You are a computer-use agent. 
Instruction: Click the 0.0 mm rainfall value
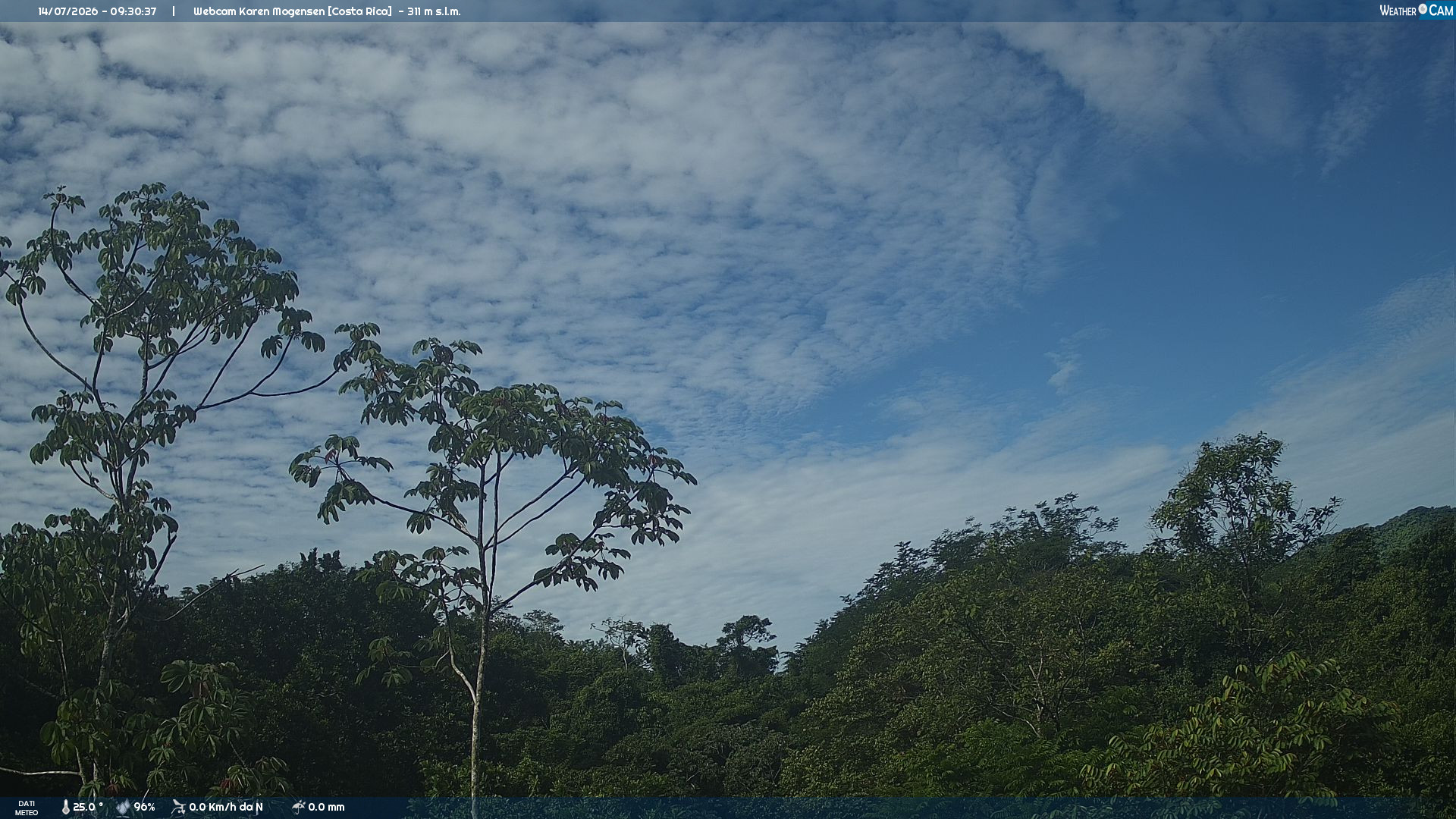[x=326, y=807]
